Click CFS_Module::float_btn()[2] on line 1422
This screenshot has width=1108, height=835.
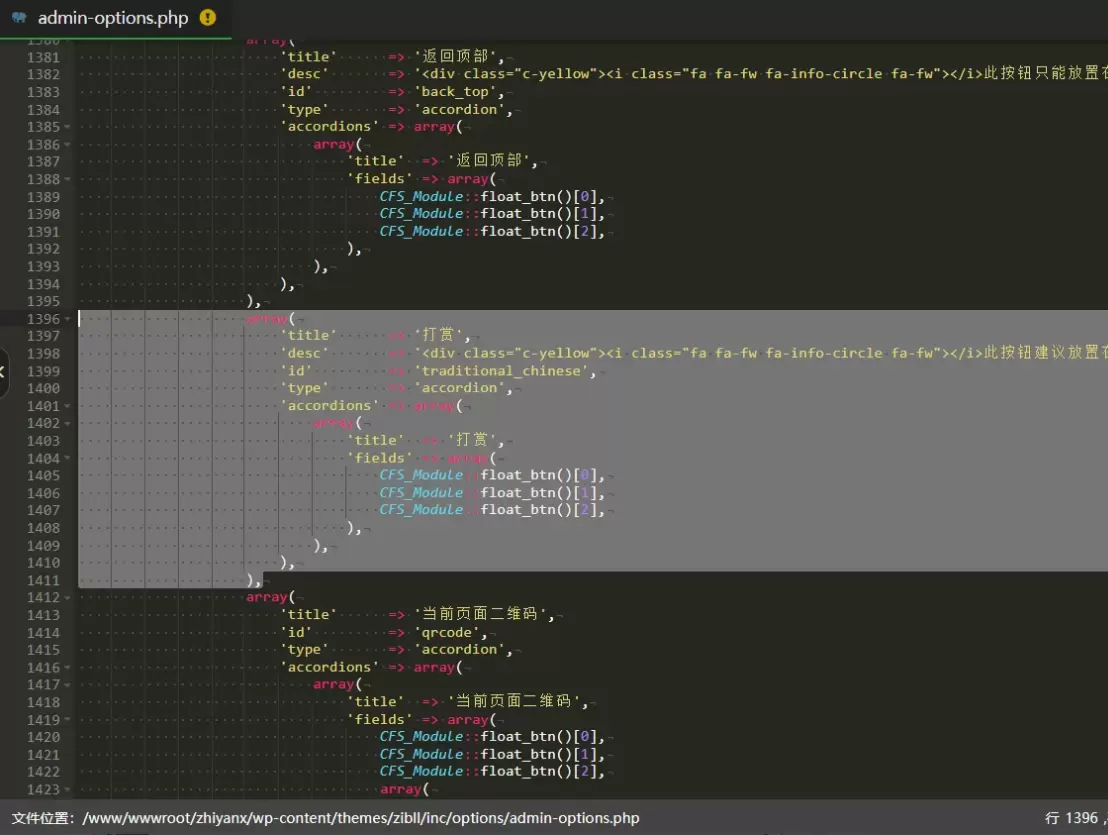pyautogui.click(x=488, y=771)
